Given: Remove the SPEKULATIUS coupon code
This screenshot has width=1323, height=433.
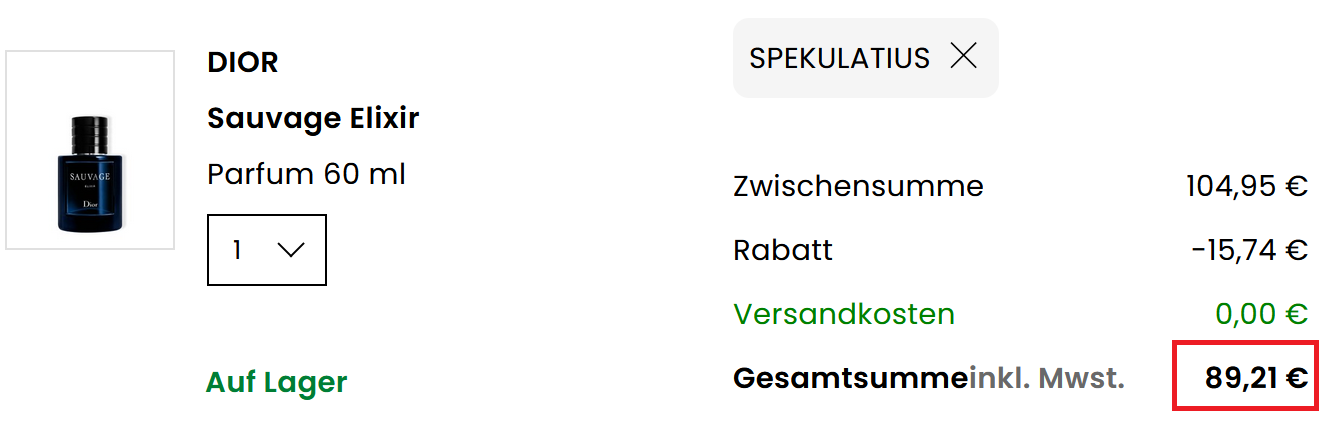Looking at the screenshot, I should [x=963, y=57].
